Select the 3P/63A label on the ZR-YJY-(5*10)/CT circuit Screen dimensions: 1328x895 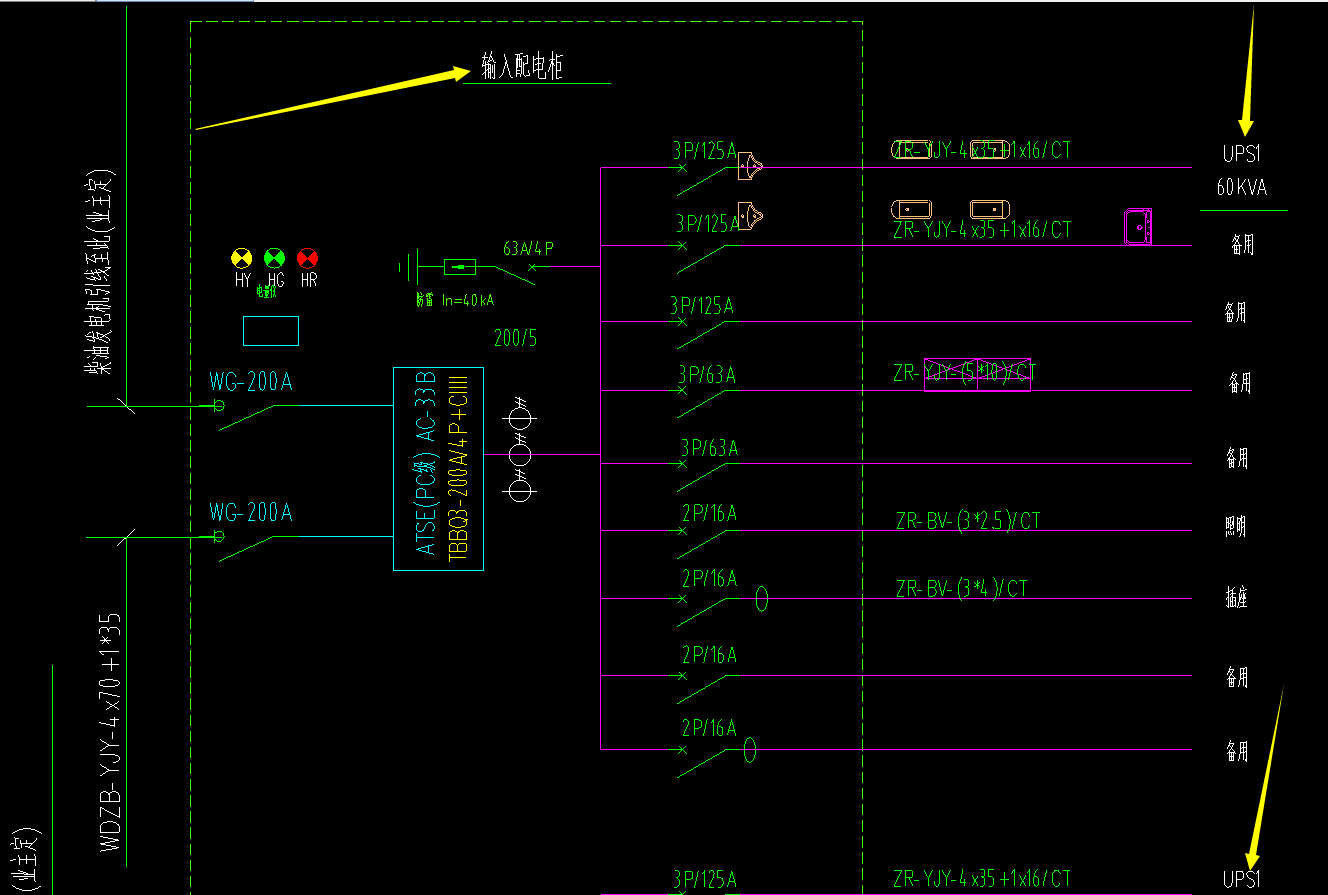[707, 375]
